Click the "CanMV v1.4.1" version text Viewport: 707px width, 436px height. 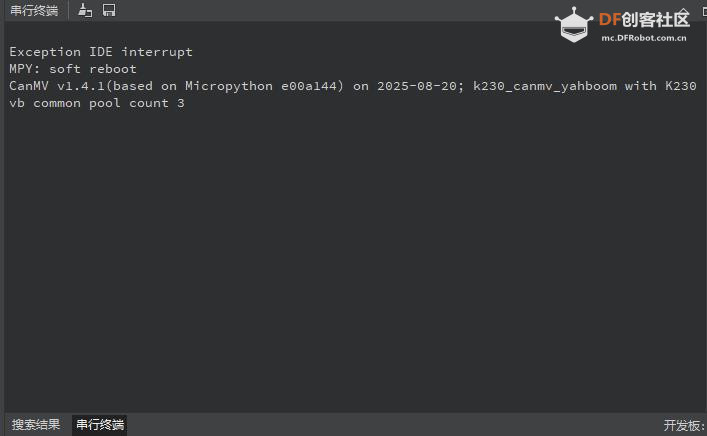(x=61, y=86)
